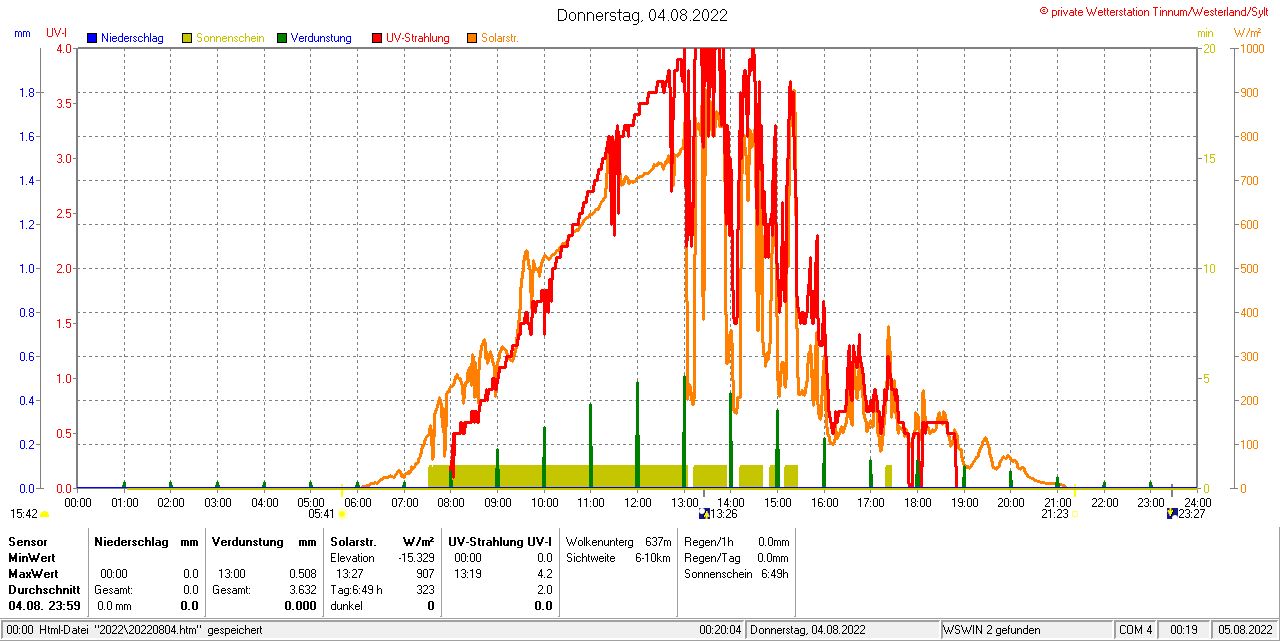The height and width of the screenshot is (641, 1280).
Task: Click the 06:00 time axis label
Action: point(358,502)
